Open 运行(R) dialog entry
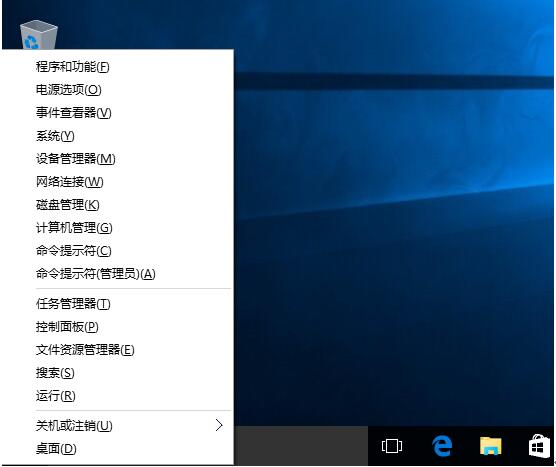Screen dimensions: 556x467 click(x=117, y=396)
